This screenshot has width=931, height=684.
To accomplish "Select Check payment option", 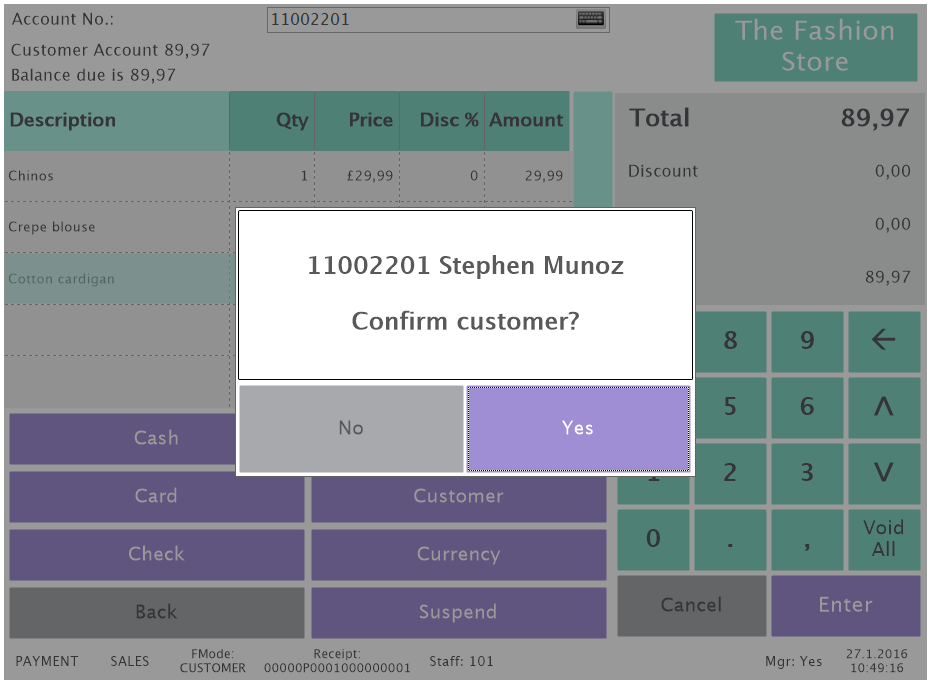I will [x=156, y=555].
